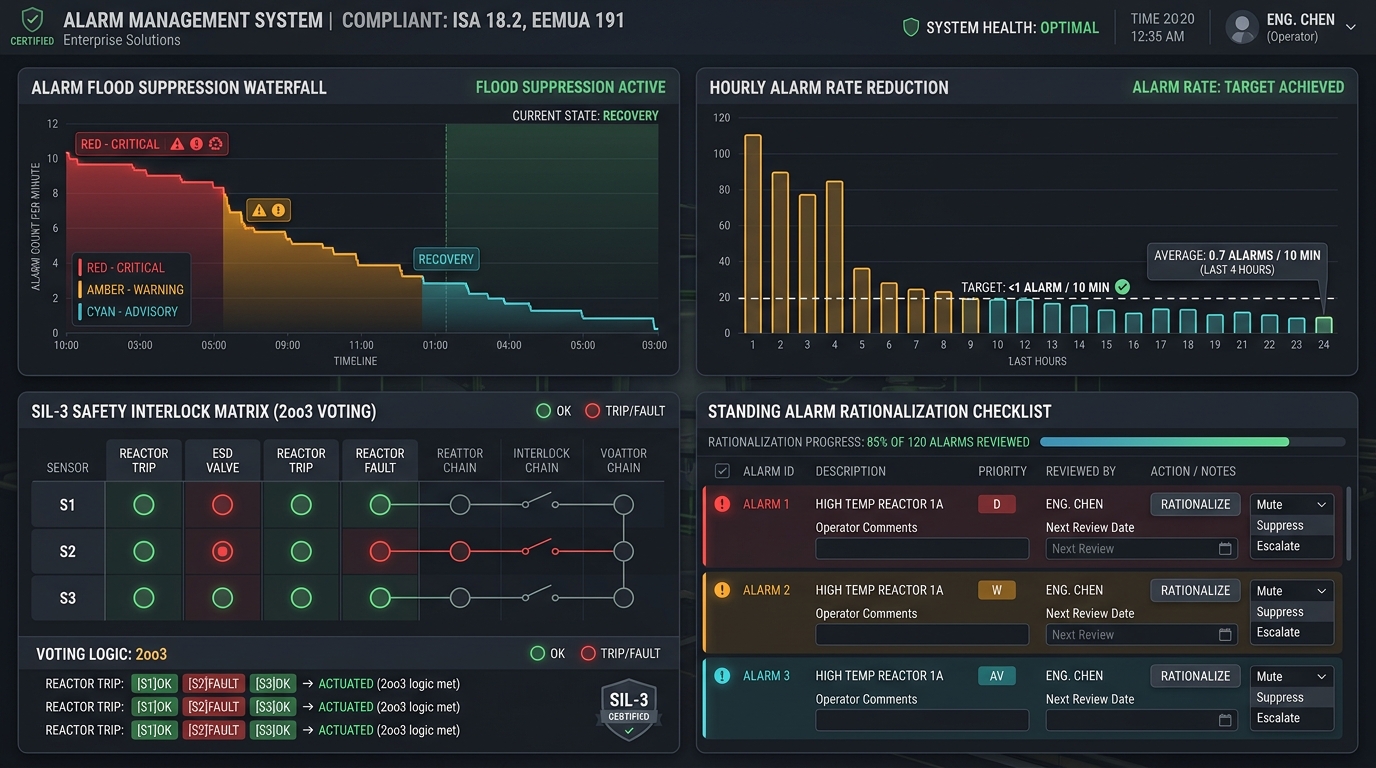Viewport: 1376px width, 768px height.
Task: Click the exclamation circle in the RED - CRITICAL tag
Action: [x=196, y=144]
